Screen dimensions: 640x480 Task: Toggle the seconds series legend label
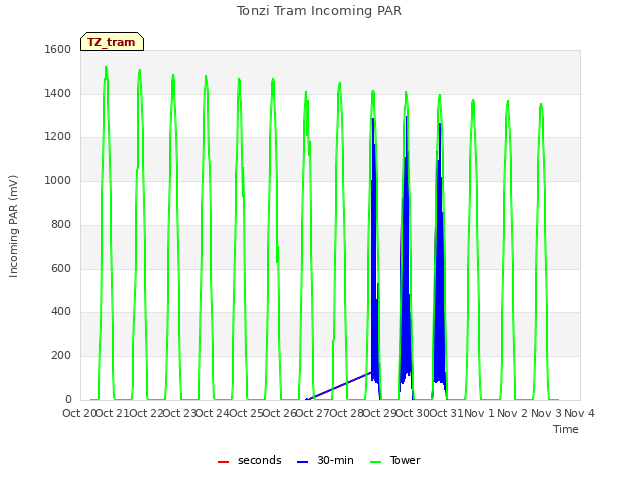click(x=260, y=460)
